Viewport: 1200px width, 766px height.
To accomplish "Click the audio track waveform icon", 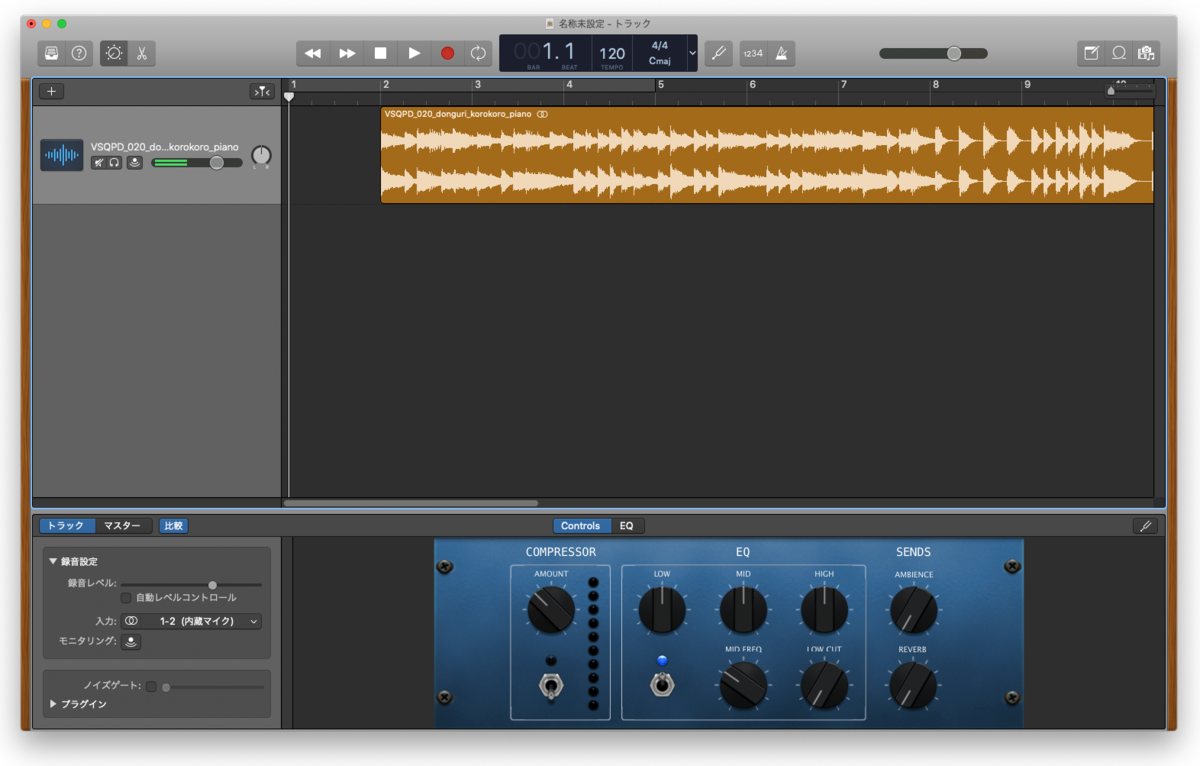I will pos(62,155).
